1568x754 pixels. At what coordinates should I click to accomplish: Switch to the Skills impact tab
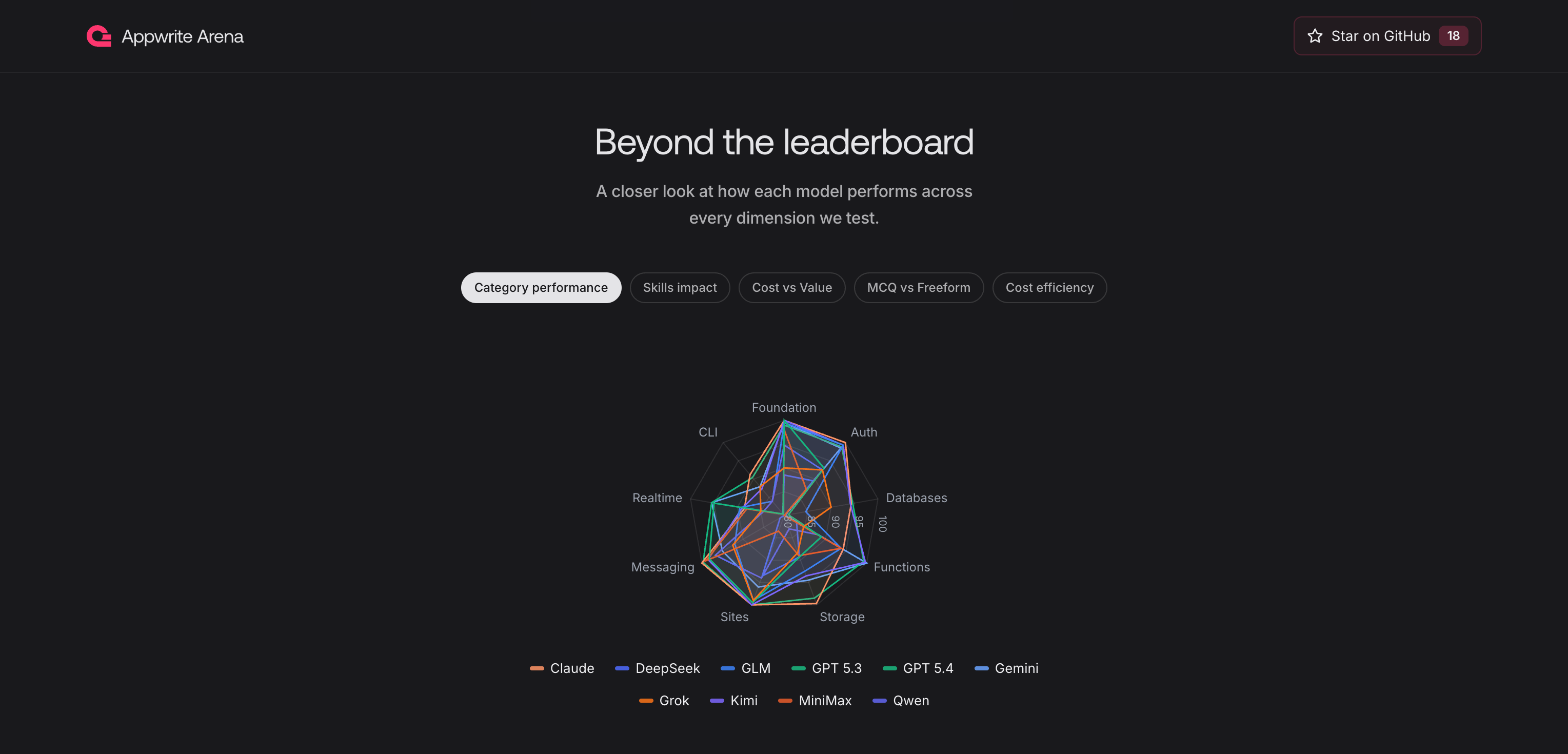[680, 287]
